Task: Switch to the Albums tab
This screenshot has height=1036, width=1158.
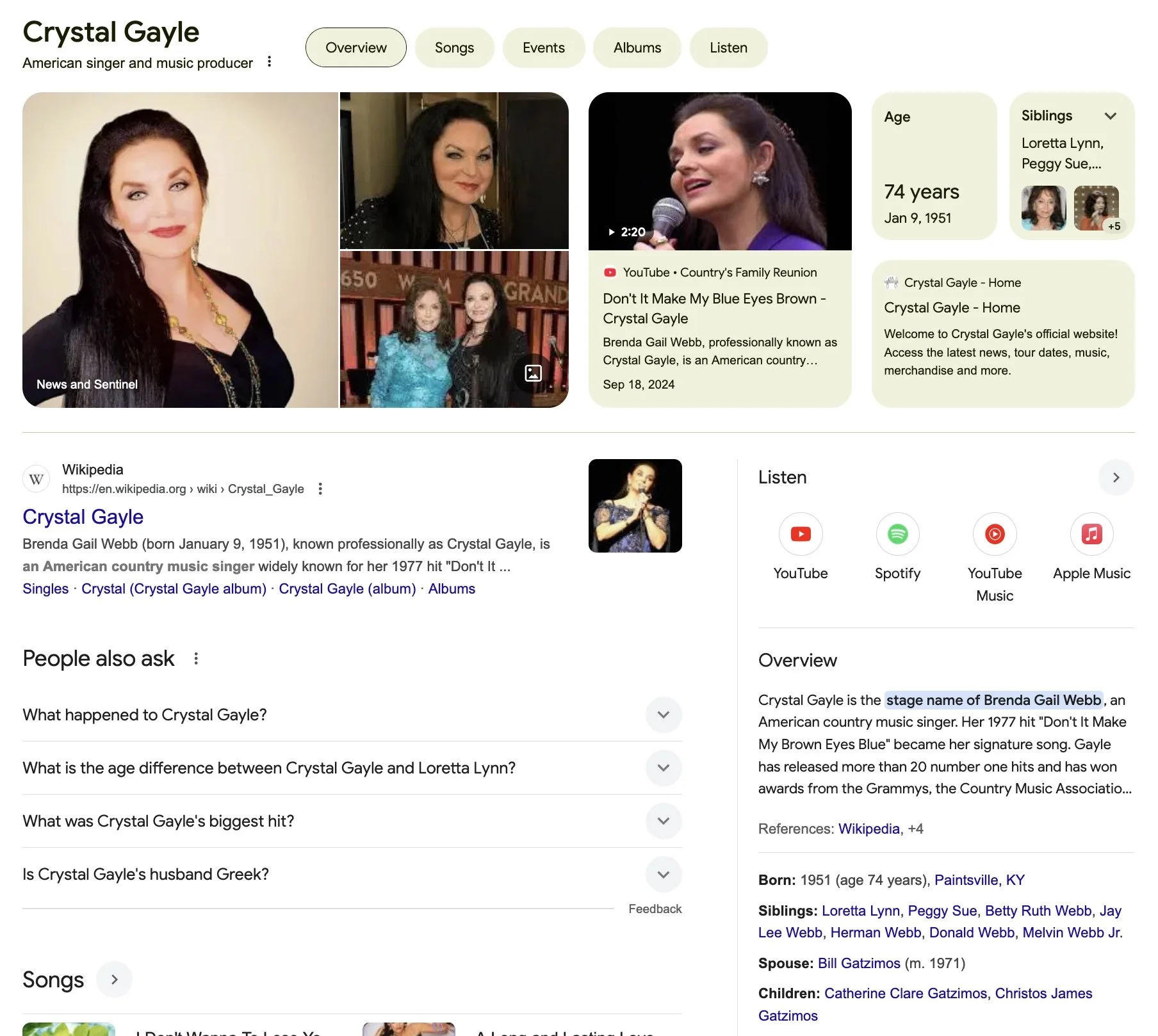Action: coord(637,47)
